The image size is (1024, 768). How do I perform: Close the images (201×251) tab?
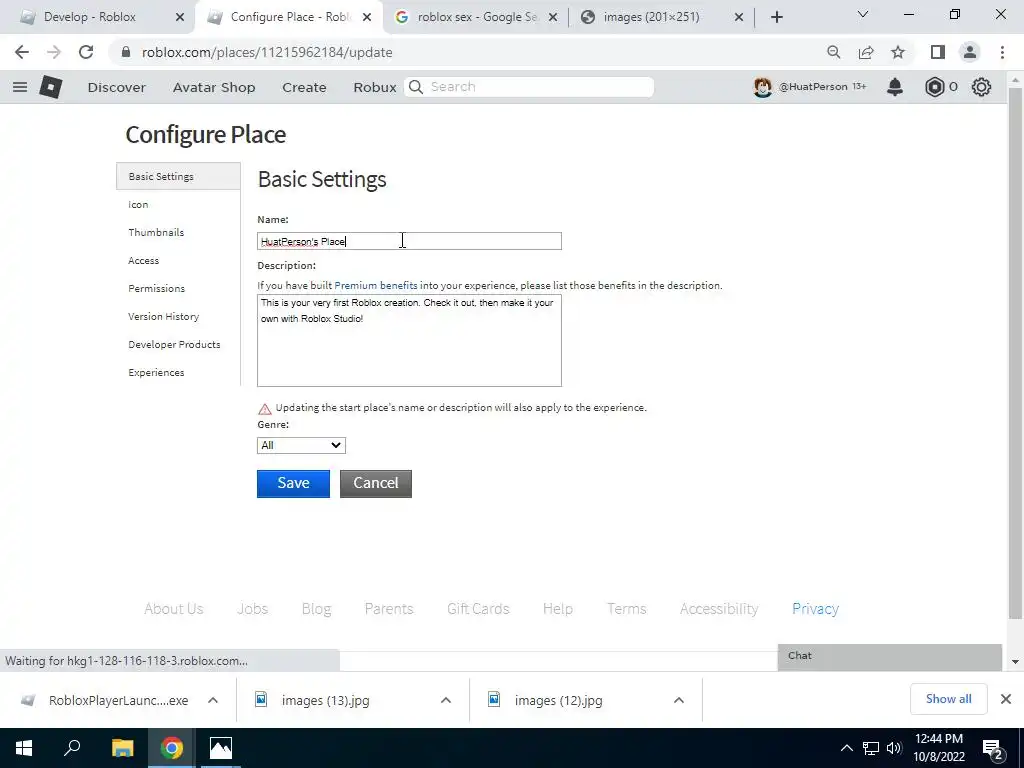tap(739, 18)
